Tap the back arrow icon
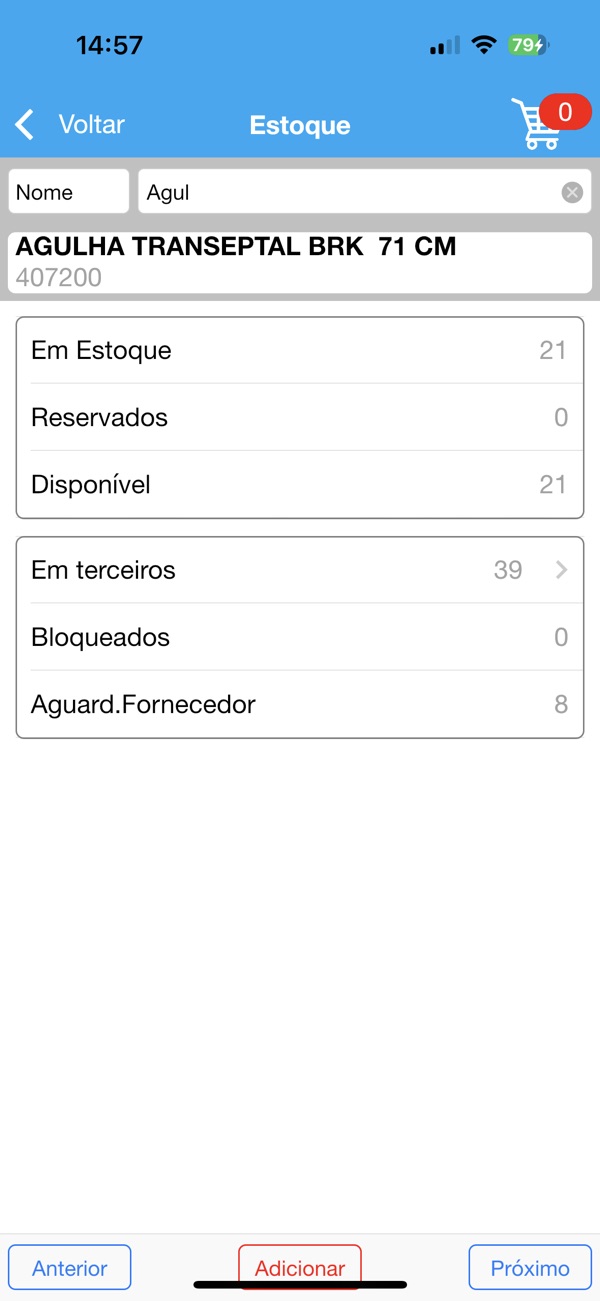The height and width of the screenshot is (1301, 600). pos(25,125)
